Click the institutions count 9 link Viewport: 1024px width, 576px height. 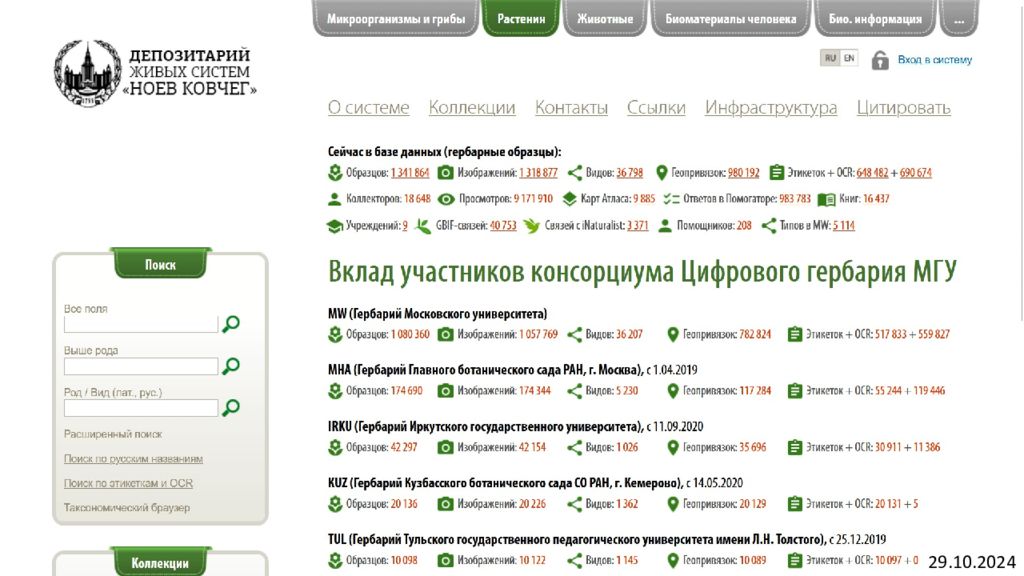(x=405, y=226)
